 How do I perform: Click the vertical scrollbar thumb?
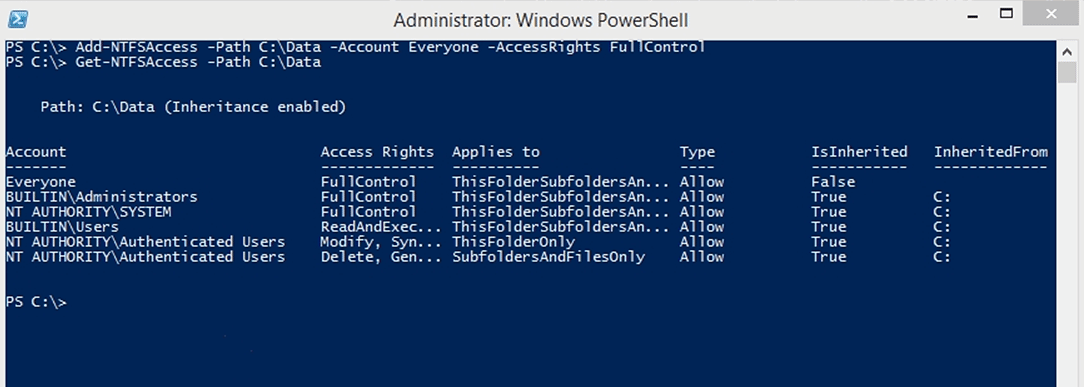pos(1067,72)
